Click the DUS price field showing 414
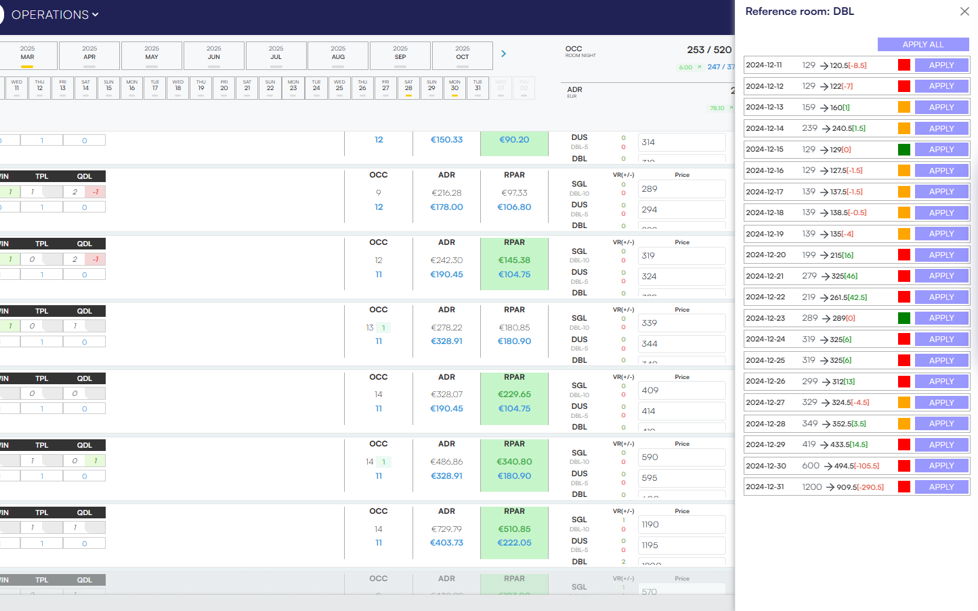Screen dimensions: 978x611 coord(682,411)
